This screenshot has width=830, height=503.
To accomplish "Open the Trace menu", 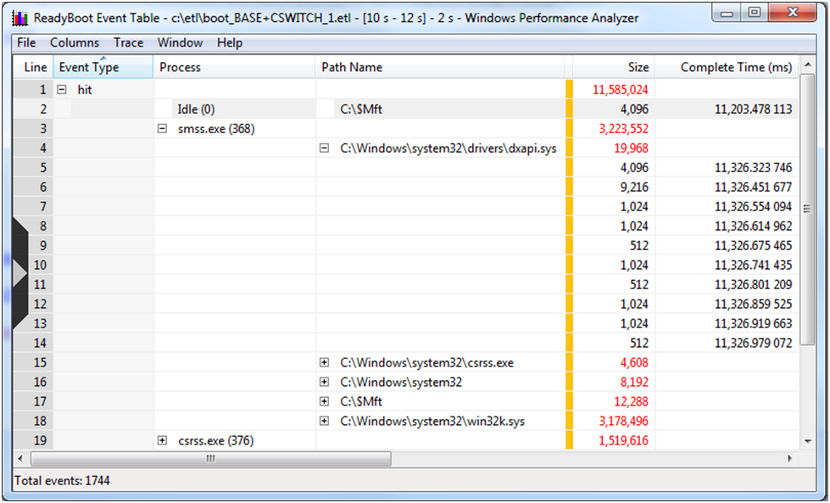I will coord(129,43).
